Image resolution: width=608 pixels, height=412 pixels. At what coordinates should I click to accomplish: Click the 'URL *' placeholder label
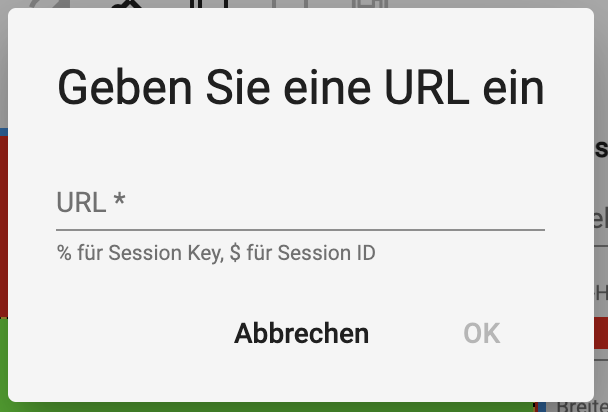tap(91, 202)
